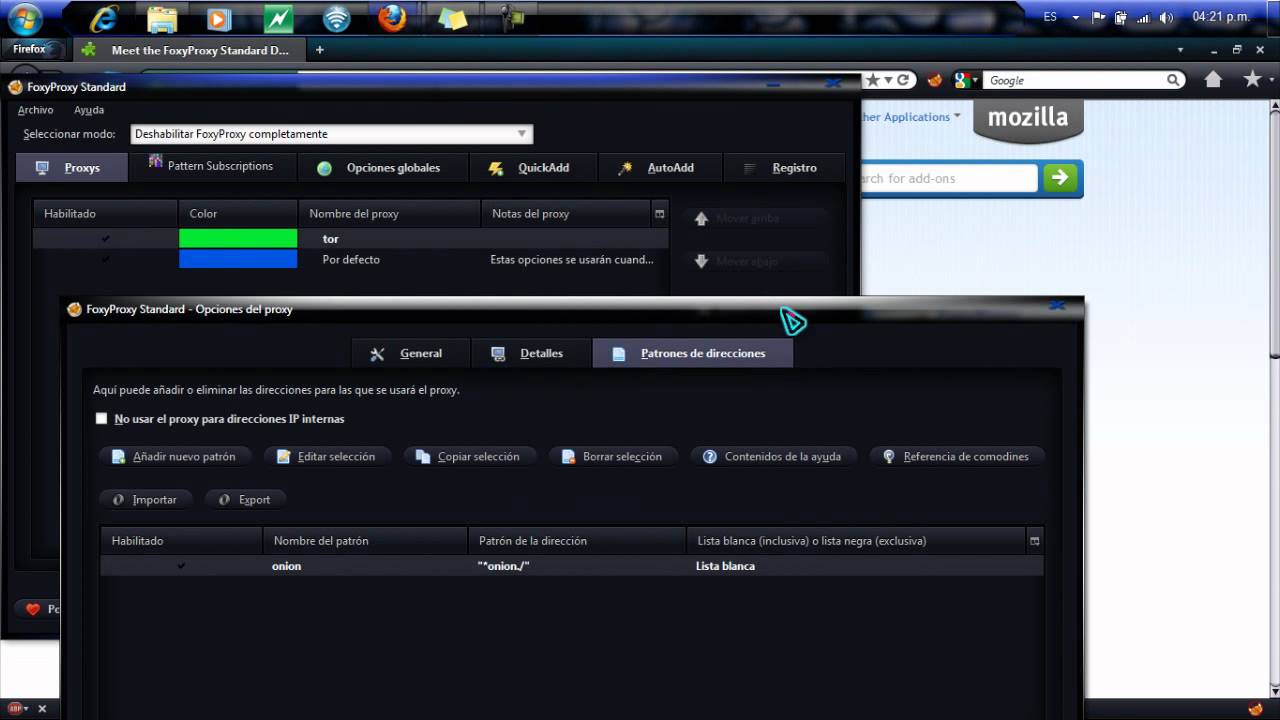Viewport: 1280px width, 720px height.
Task: Click Borrar selección button
Action: click(x=612, y=456)
